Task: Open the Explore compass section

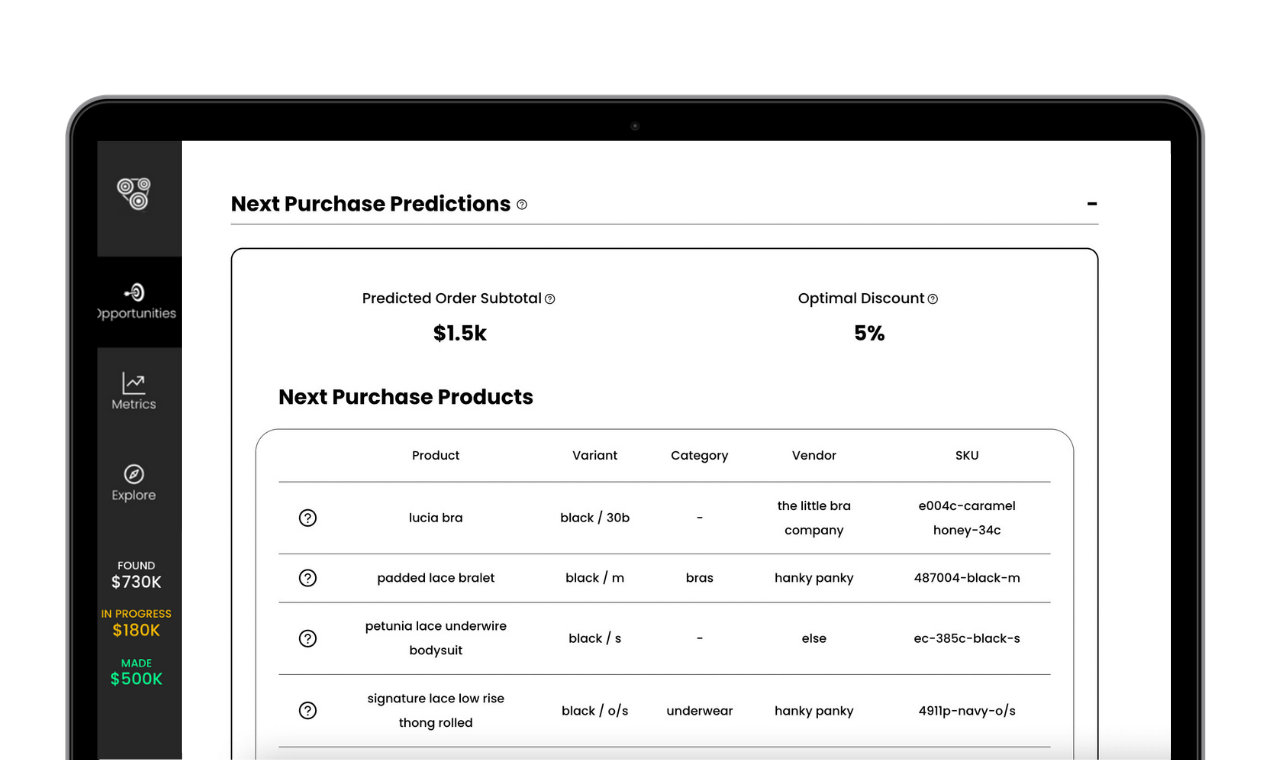Action: coord(134,482)
